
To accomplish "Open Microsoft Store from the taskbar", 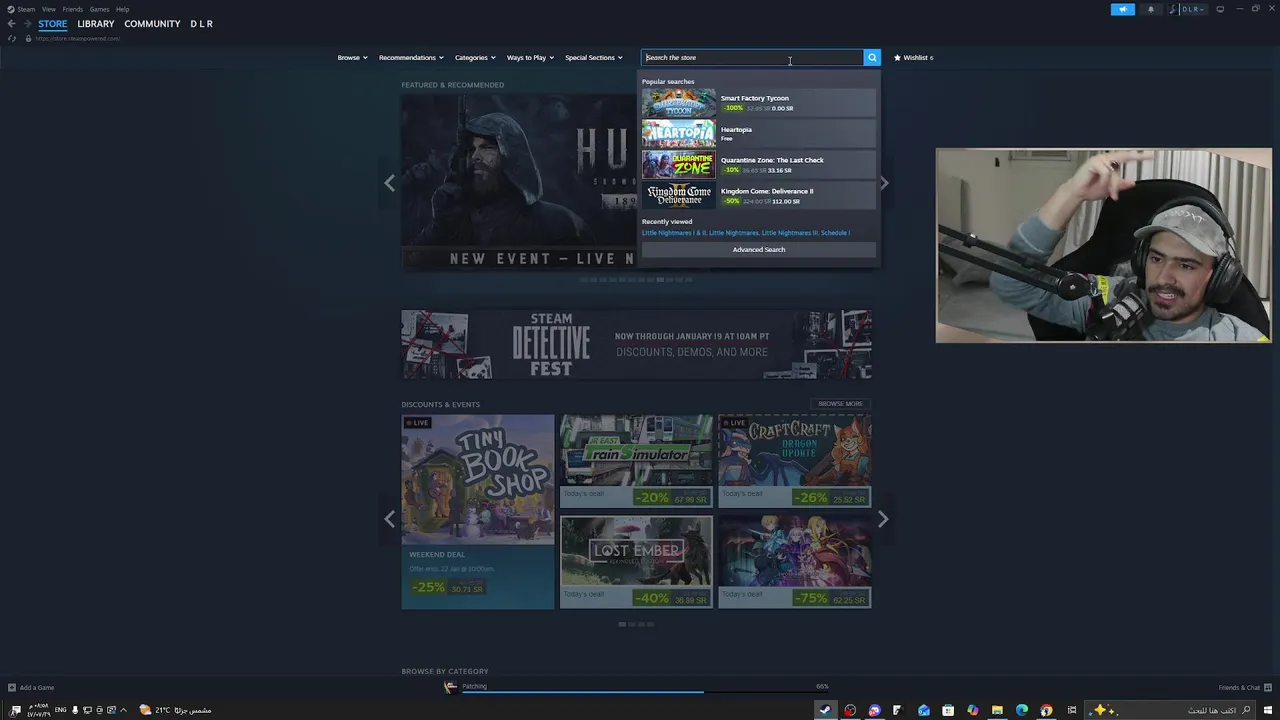I will pos(948,710).
